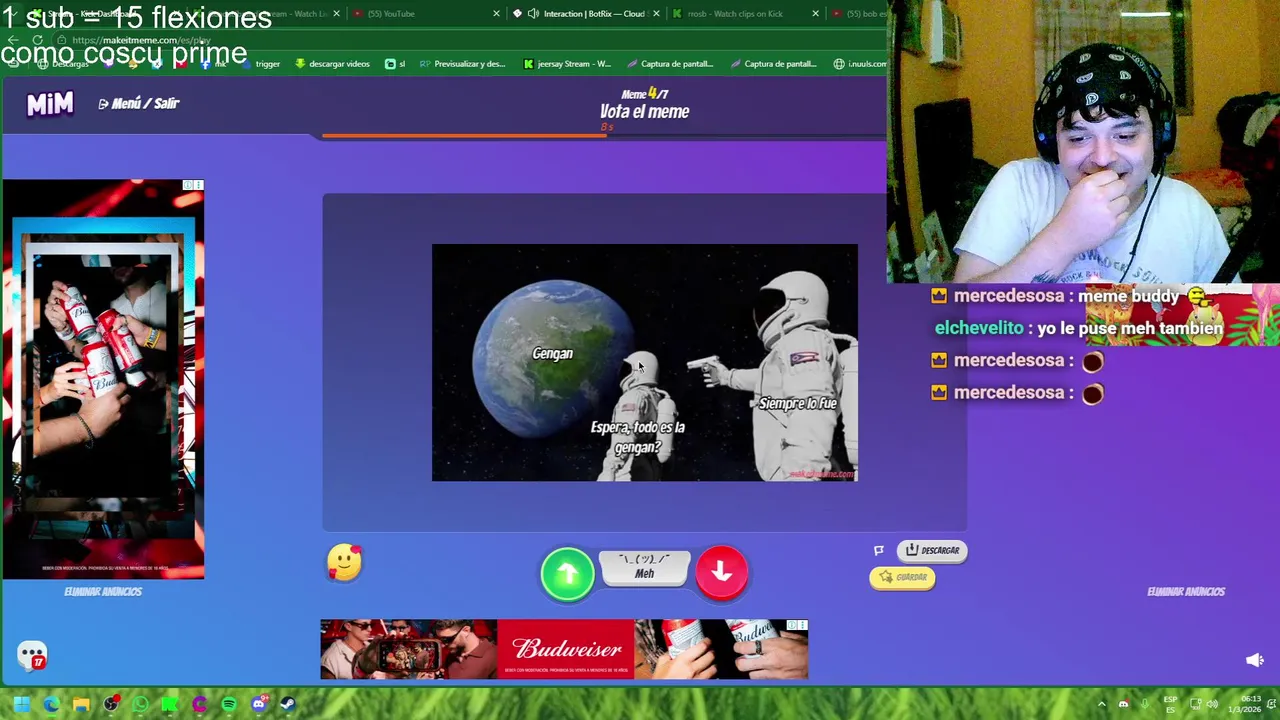
Task: Open Menú / Salir
Action: pos(139,103)
